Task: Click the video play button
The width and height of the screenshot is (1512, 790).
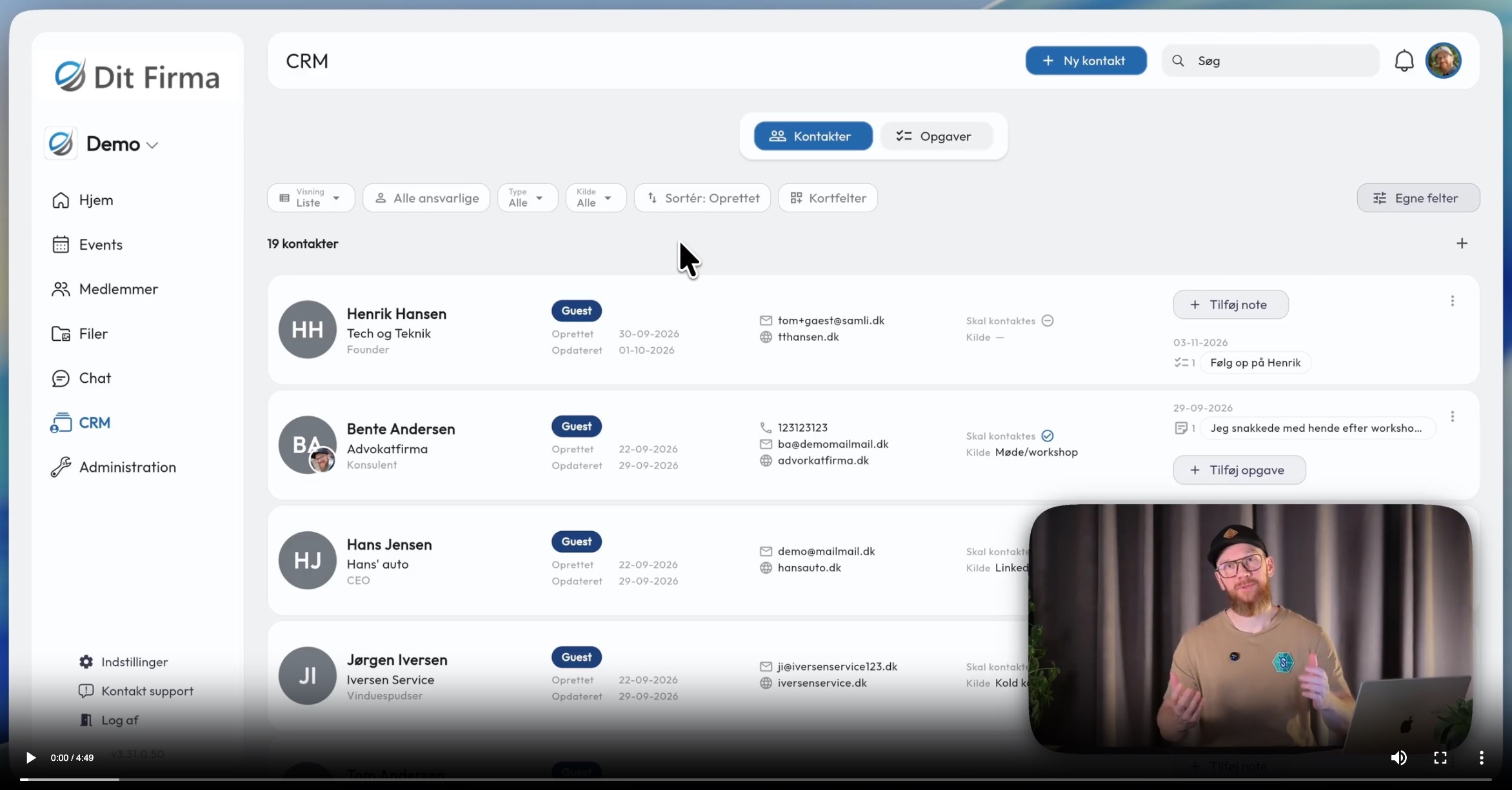Action: [30, 757]
